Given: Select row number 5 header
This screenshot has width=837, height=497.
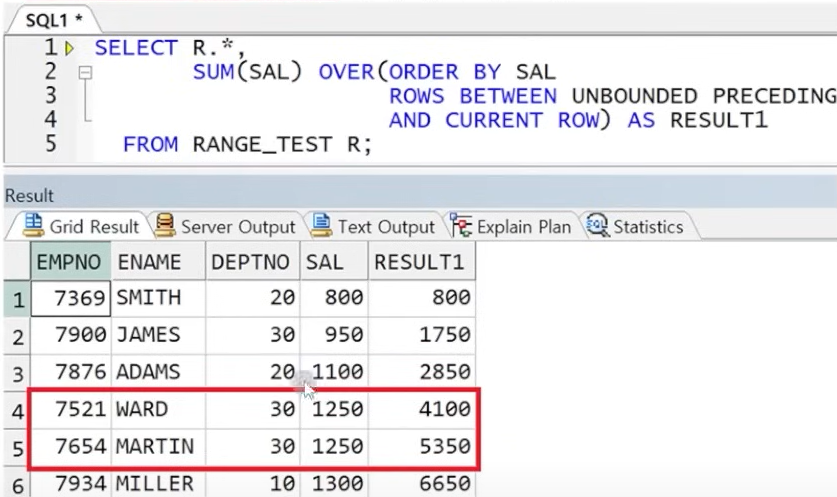Looking at the screenshot, I should [x=17, y=448].
